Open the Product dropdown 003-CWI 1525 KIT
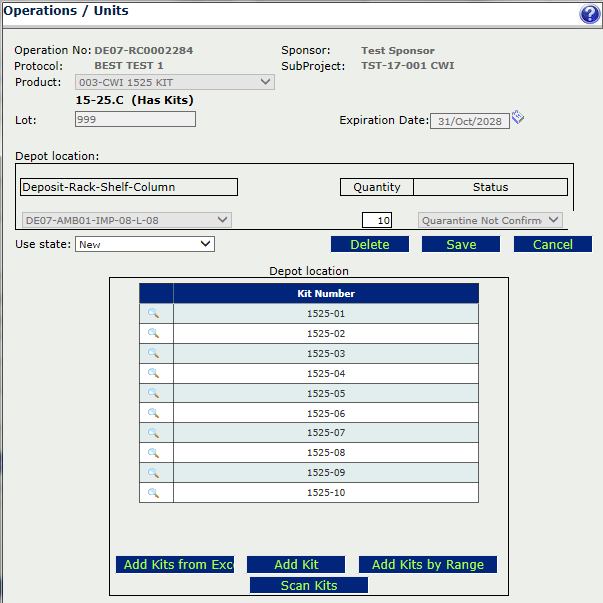The image size is (603, 603). point(175,82)
